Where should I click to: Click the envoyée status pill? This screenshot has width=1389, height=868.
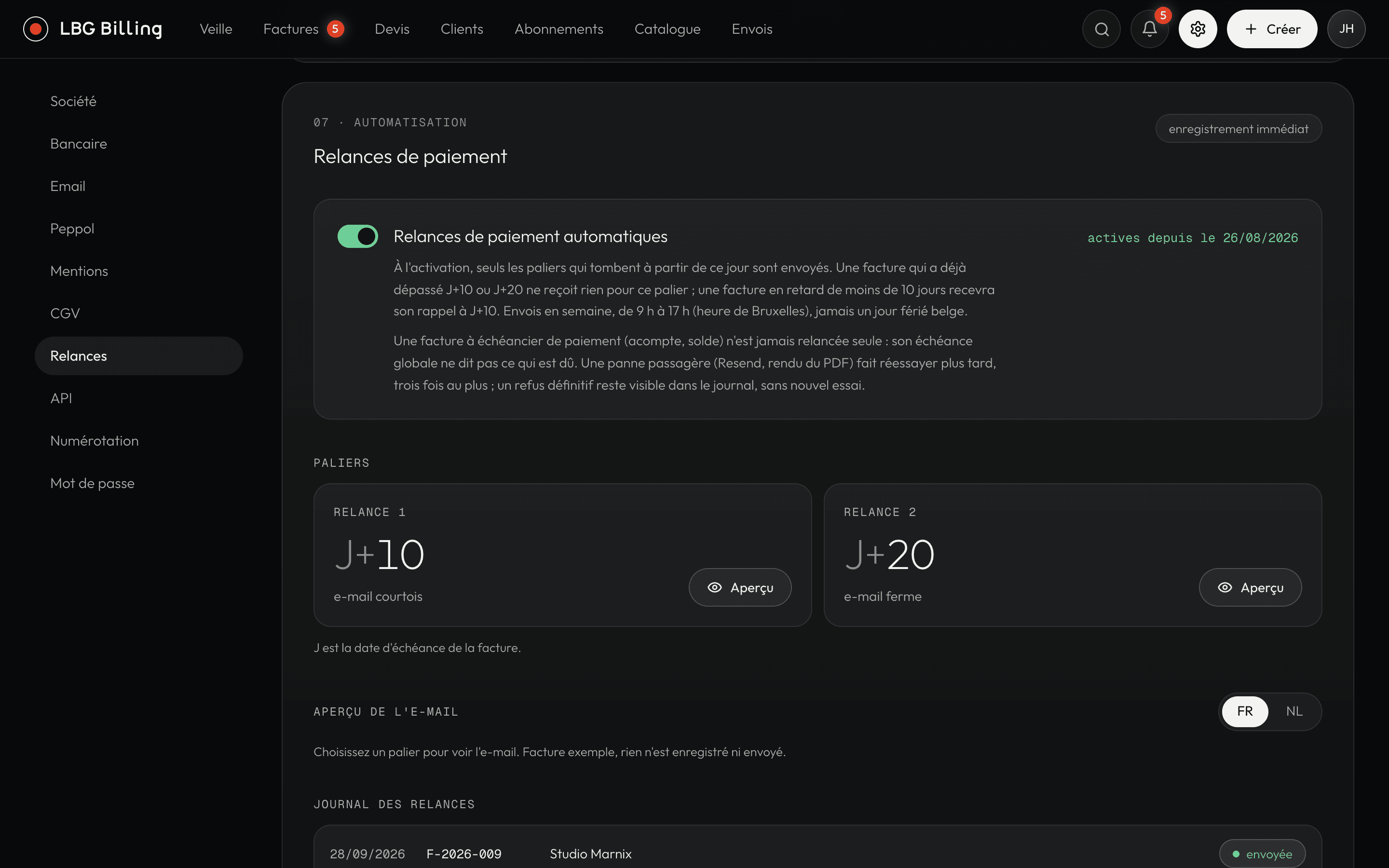[1262, 854]
